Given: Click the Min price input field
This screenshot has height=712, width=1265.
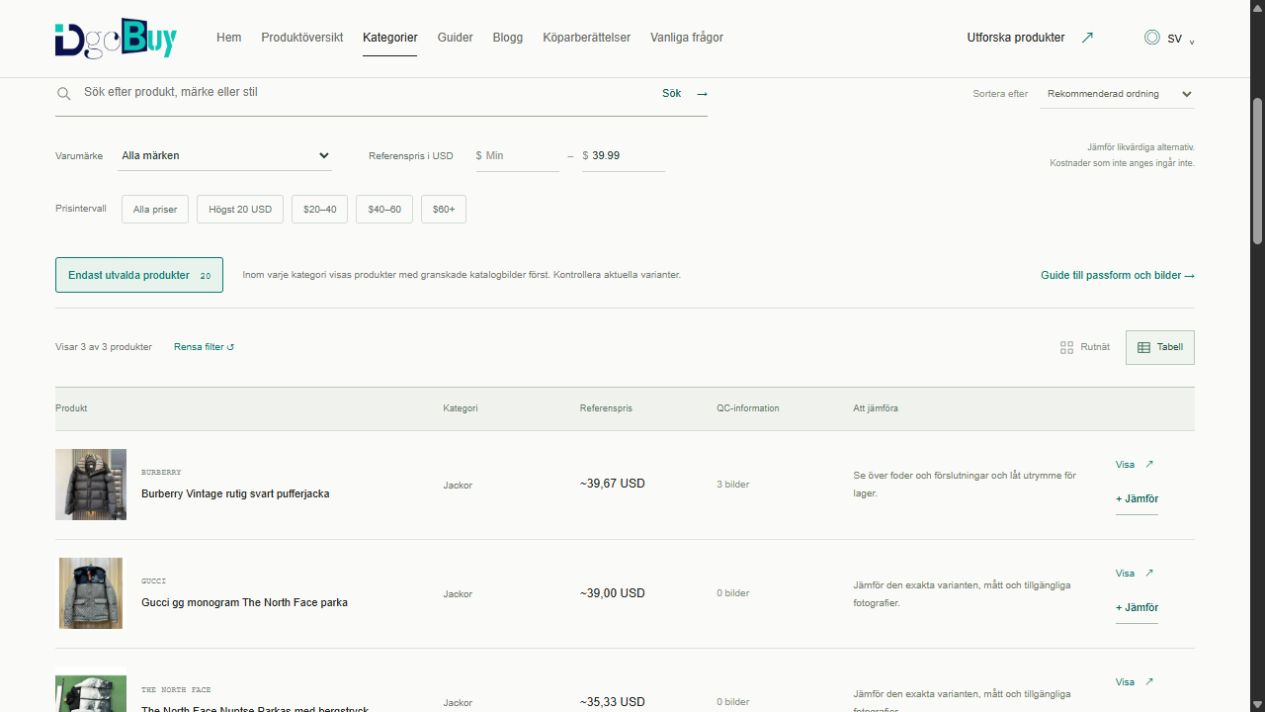Looking at the screenshot, I should 517,156.
